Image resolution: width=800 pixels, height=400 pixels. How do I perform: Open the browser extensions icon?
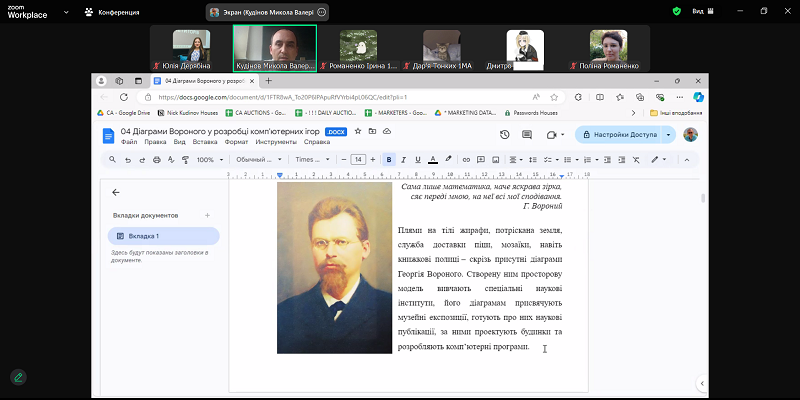pos(578,97)
